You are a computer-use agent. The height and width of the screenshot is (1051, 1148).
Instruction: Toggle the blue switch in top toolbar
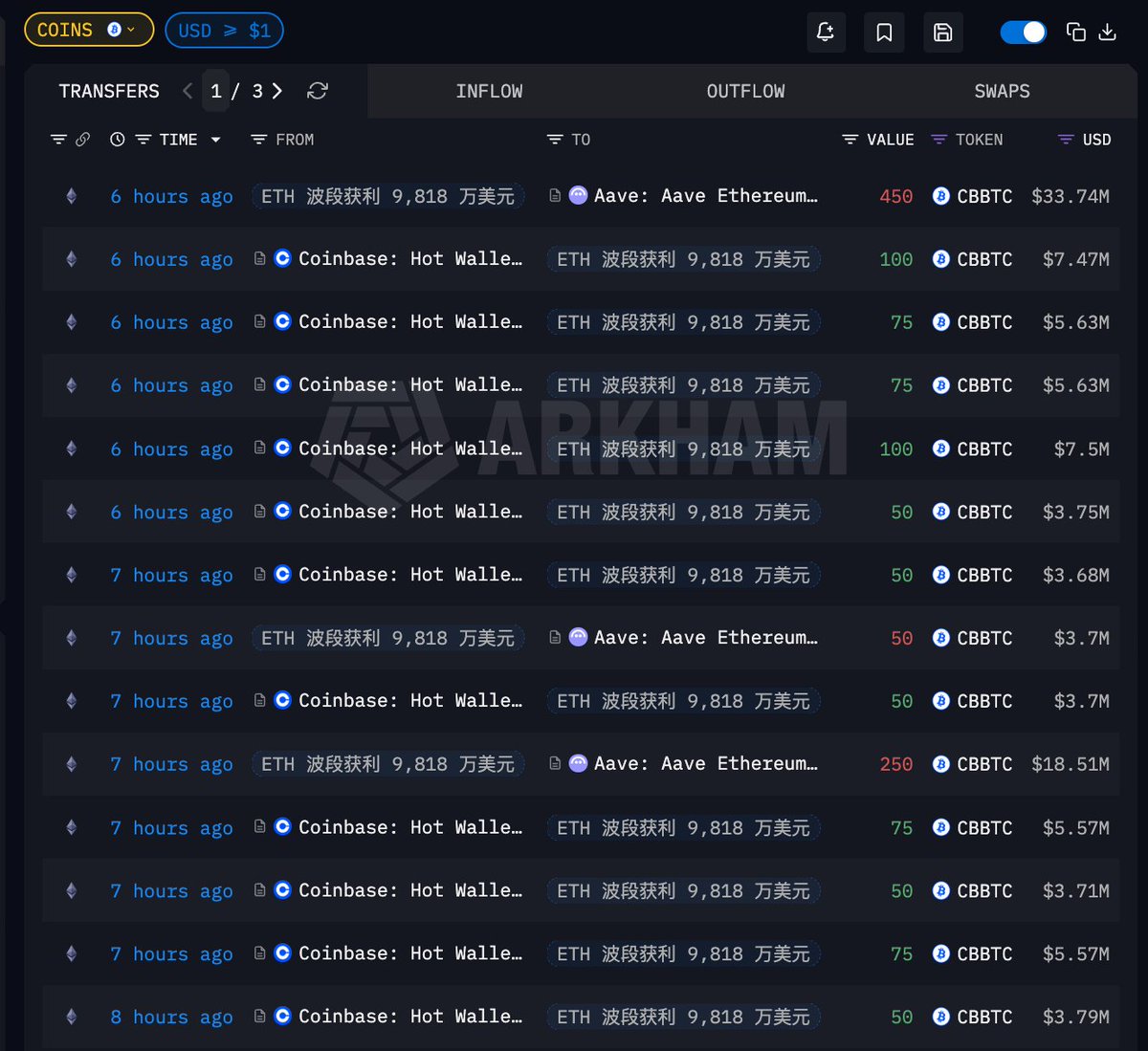point(1023,33)
